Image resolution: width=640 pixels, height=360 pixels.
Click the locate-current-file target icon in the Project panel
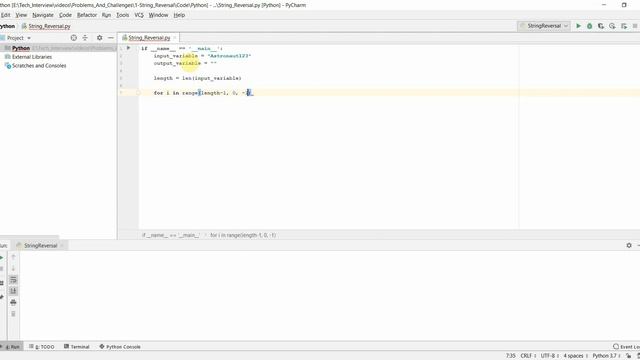click(x=73, y=38)
